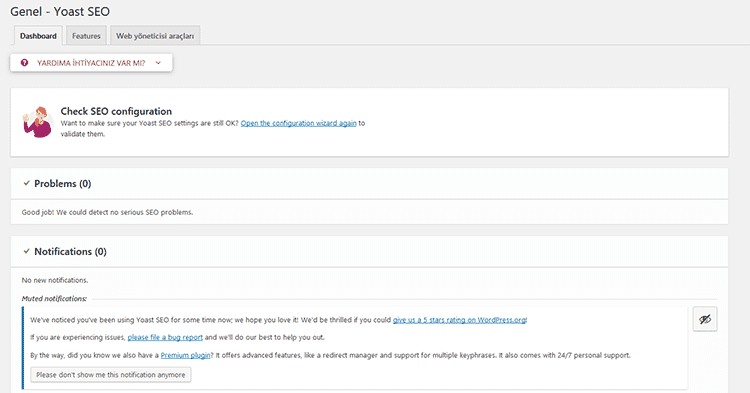Open the Web yöneticisi araçları tab
This screenshot has width=750, height=393.
155,36
